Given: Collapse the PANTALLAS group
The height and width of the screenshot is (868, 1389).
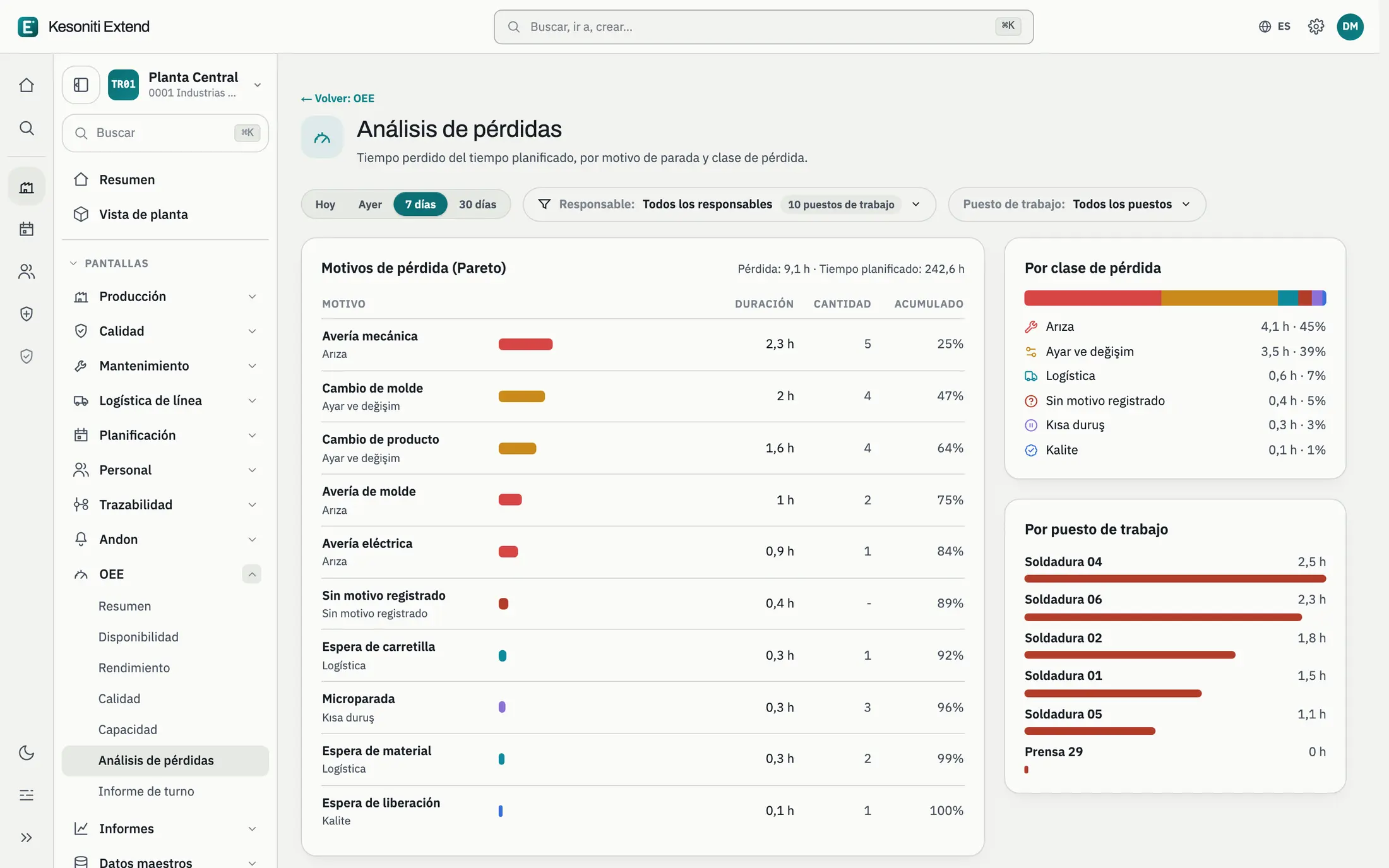Looking at the screenshot, I should [109, 263].
